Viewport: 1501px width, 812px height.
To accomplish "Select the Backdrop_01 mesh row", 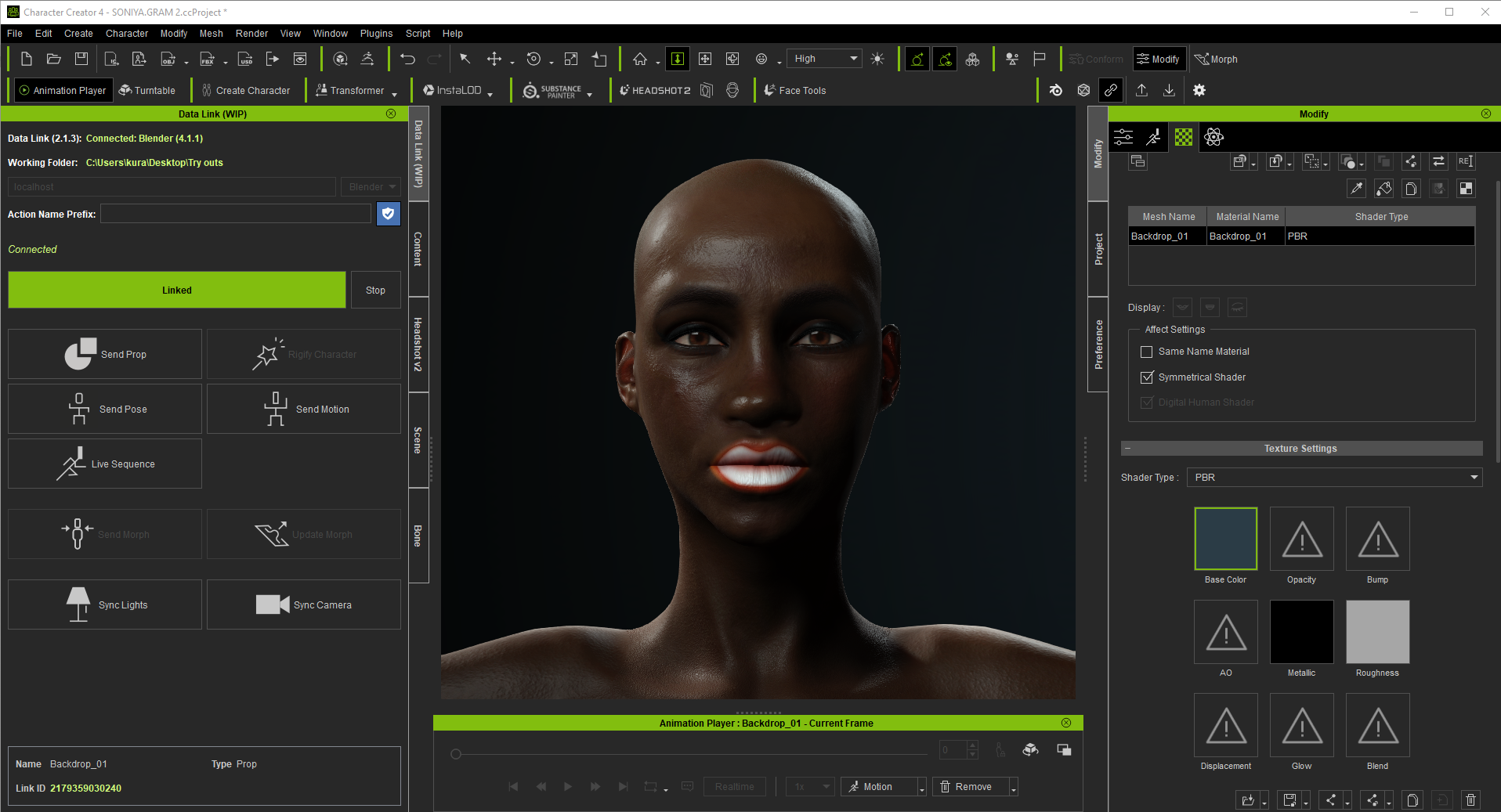I will pyautogui.click(x=1301, y=236).
